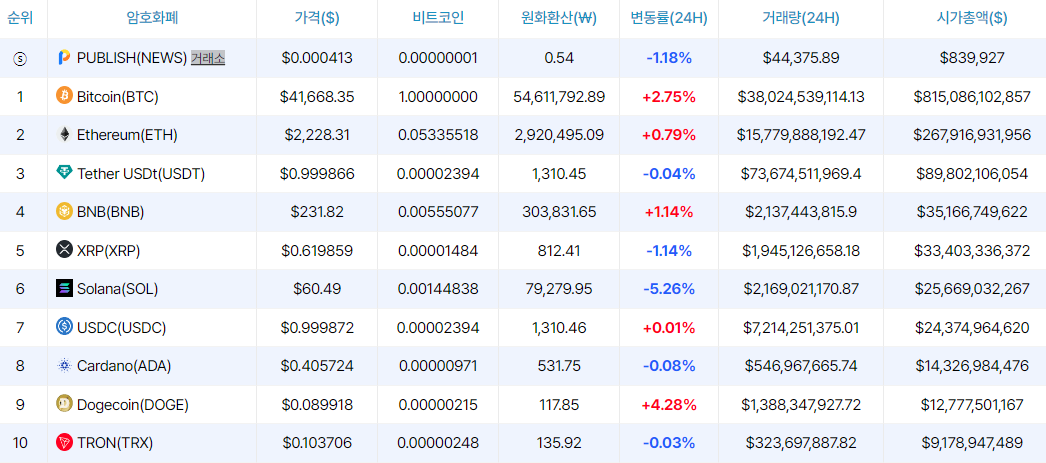
Task: Click the Tether USDt logo icon
Action: 64,173
